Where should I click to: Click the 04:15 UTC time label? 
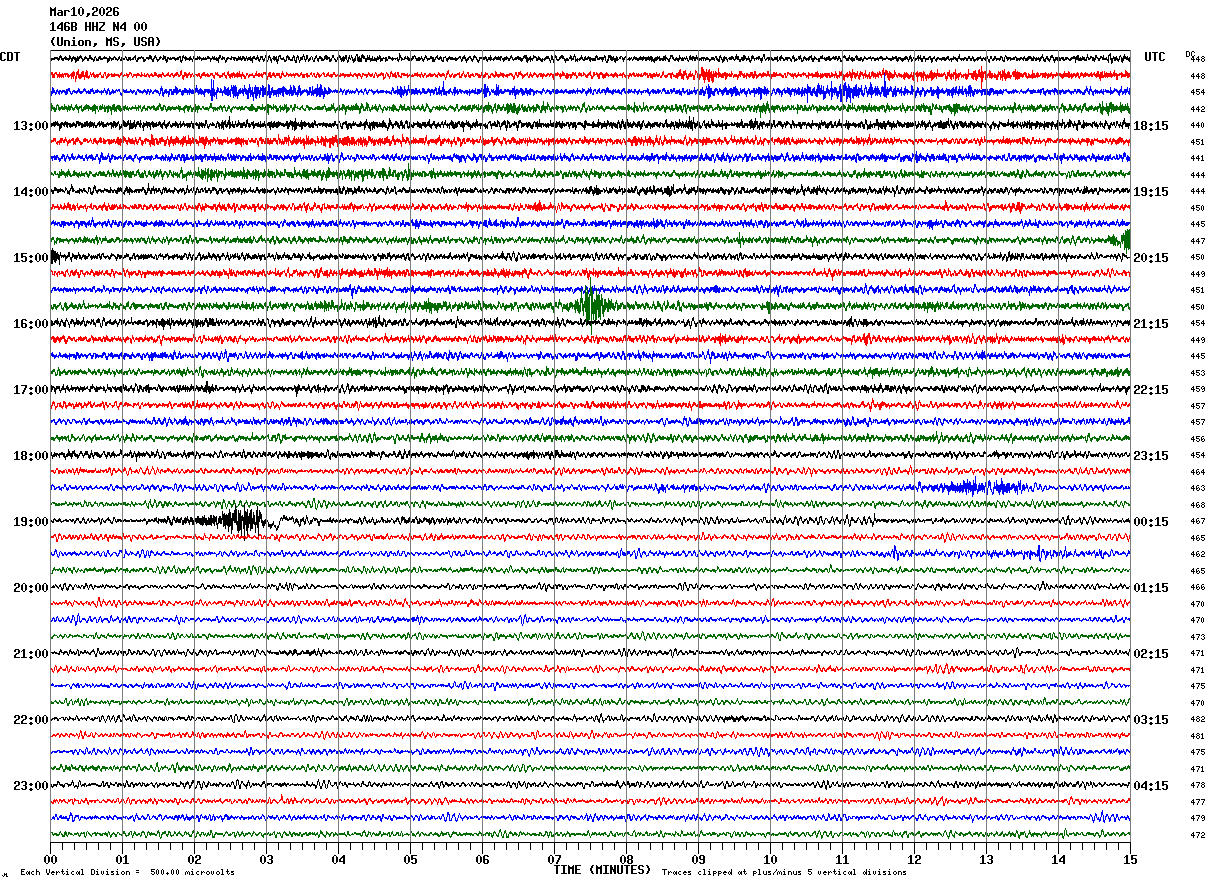(x=1151, y=786)
